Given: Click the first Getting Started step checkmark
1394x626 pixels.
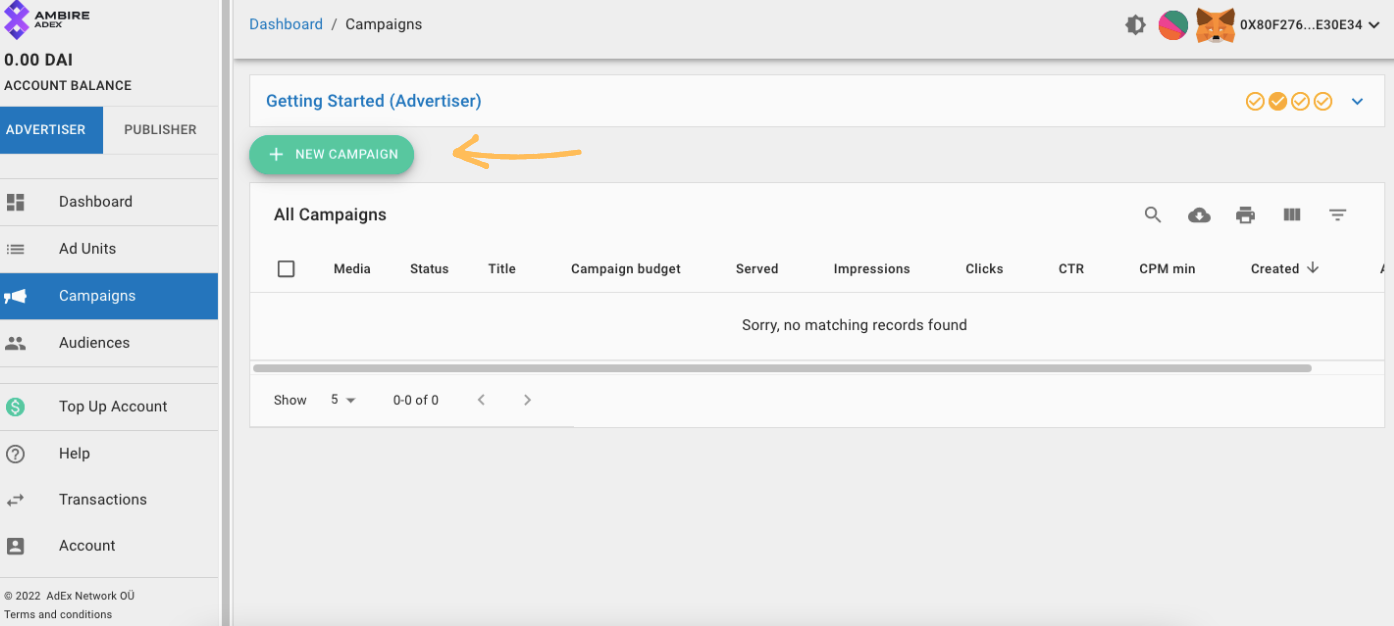Looking at the screenshot, I should [1255, 101].
